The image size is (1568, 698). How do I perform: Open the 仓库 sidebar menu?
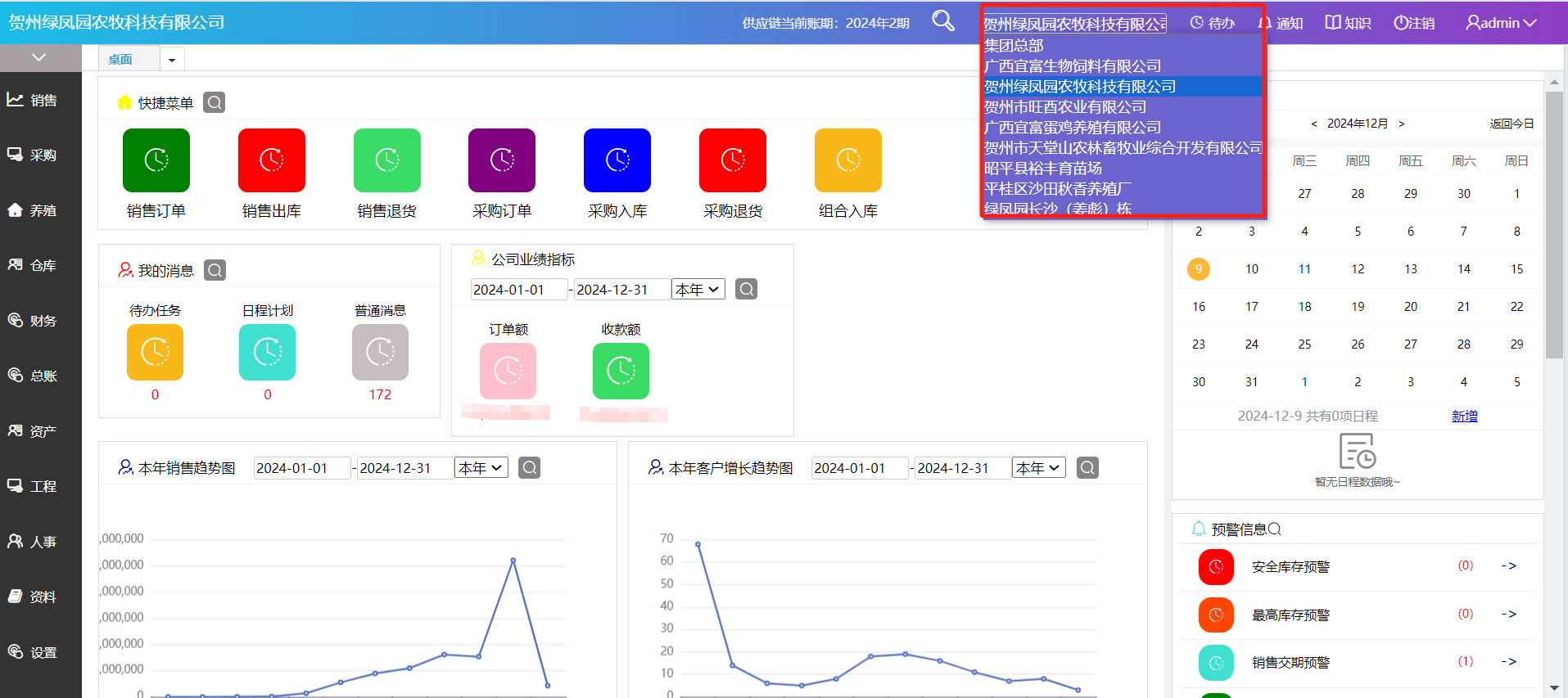pyautogui.click(x=43, y=265)
